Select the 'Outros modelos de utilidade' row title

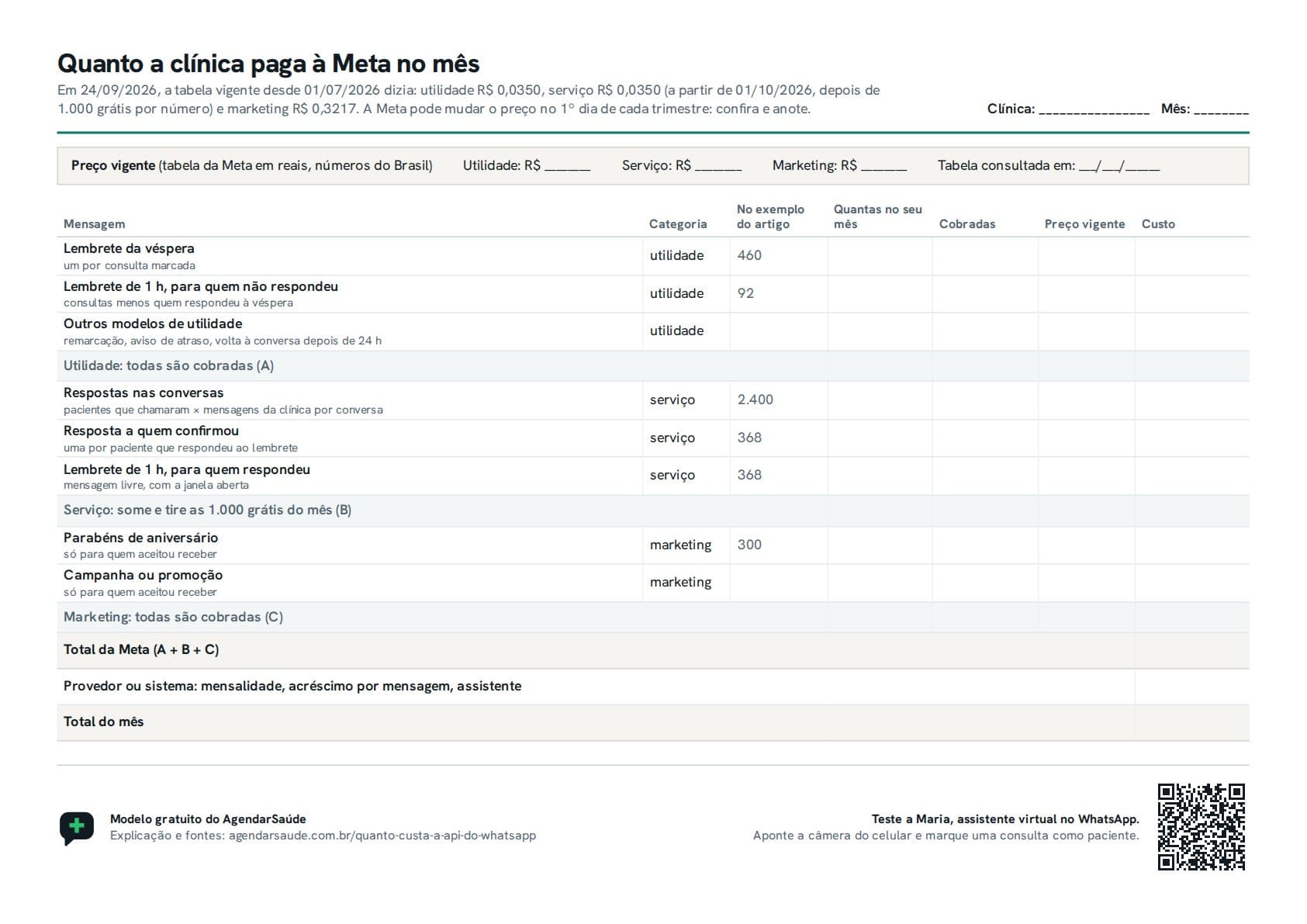(x=153, y=324)
